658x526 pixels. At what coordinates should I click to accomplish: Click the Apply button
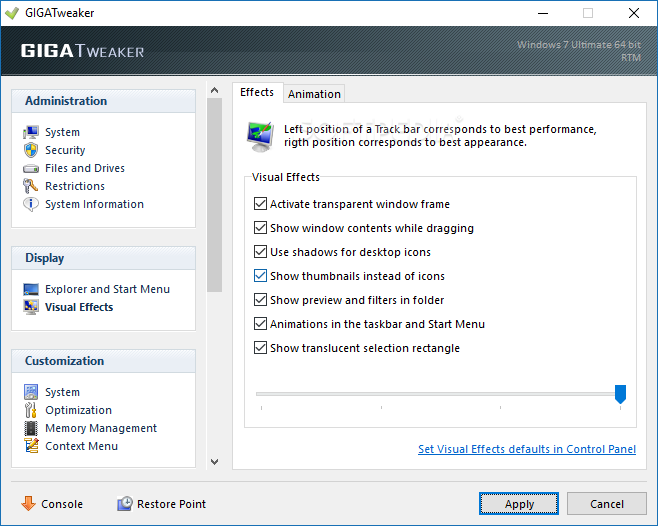pyautogui.click(x=519, y=503)
